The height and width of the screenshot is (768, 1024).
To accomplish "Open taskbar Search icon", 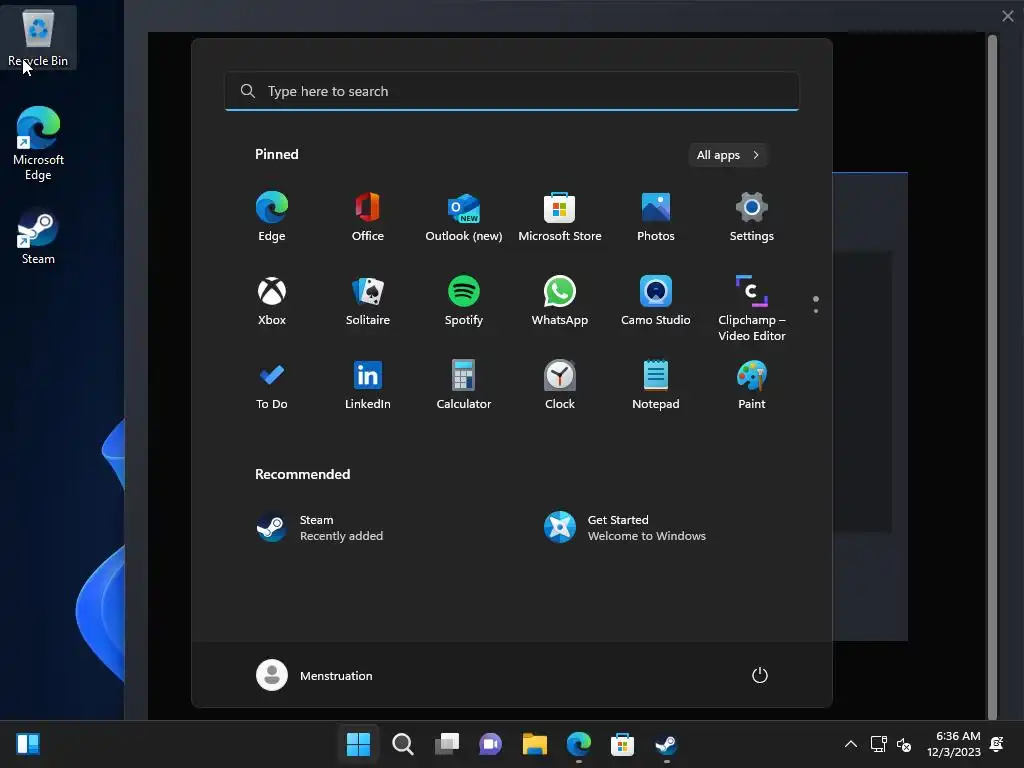I will tap(402, 744).
